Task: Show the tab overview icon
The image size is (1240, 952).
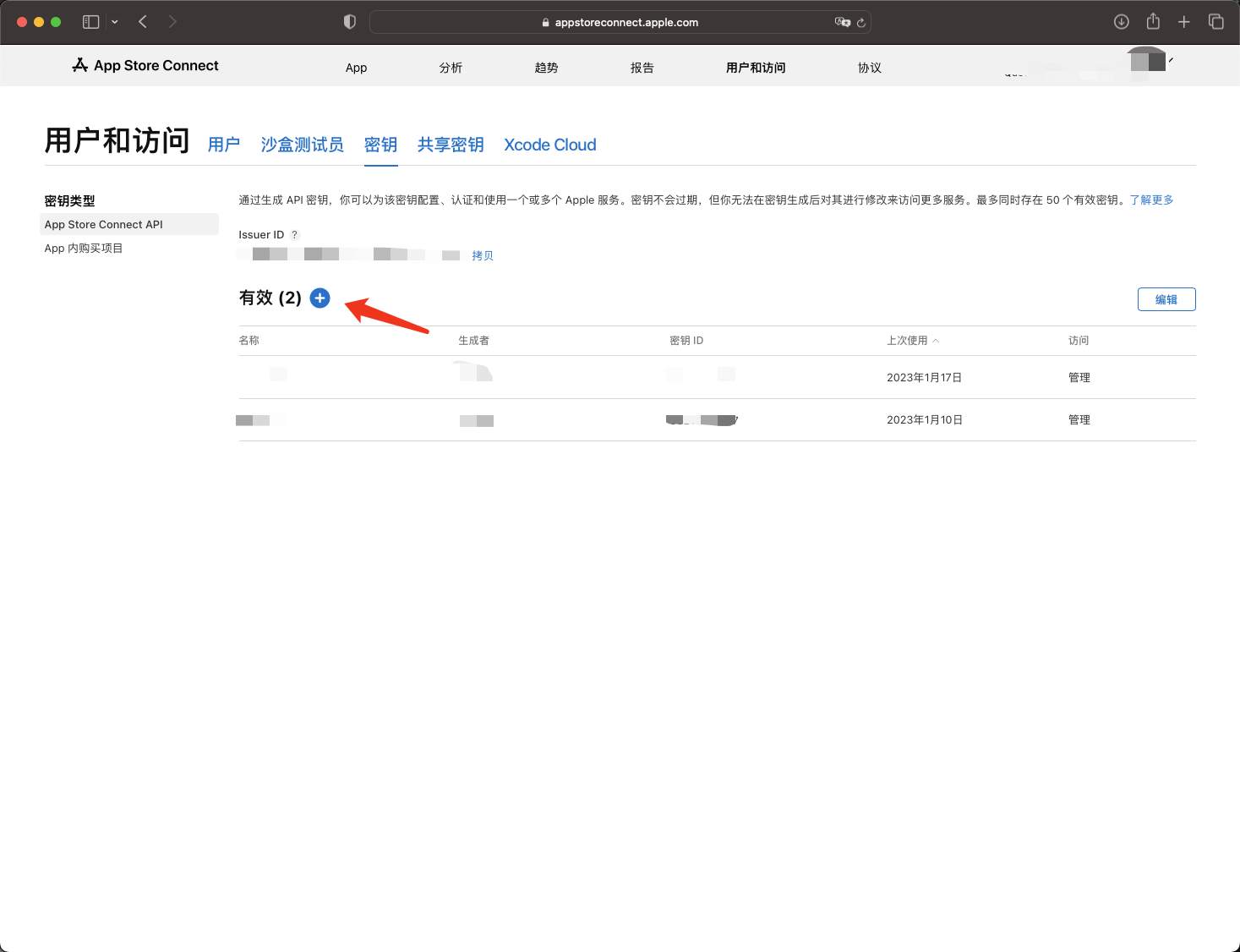Action: (x=1216, y=22)
